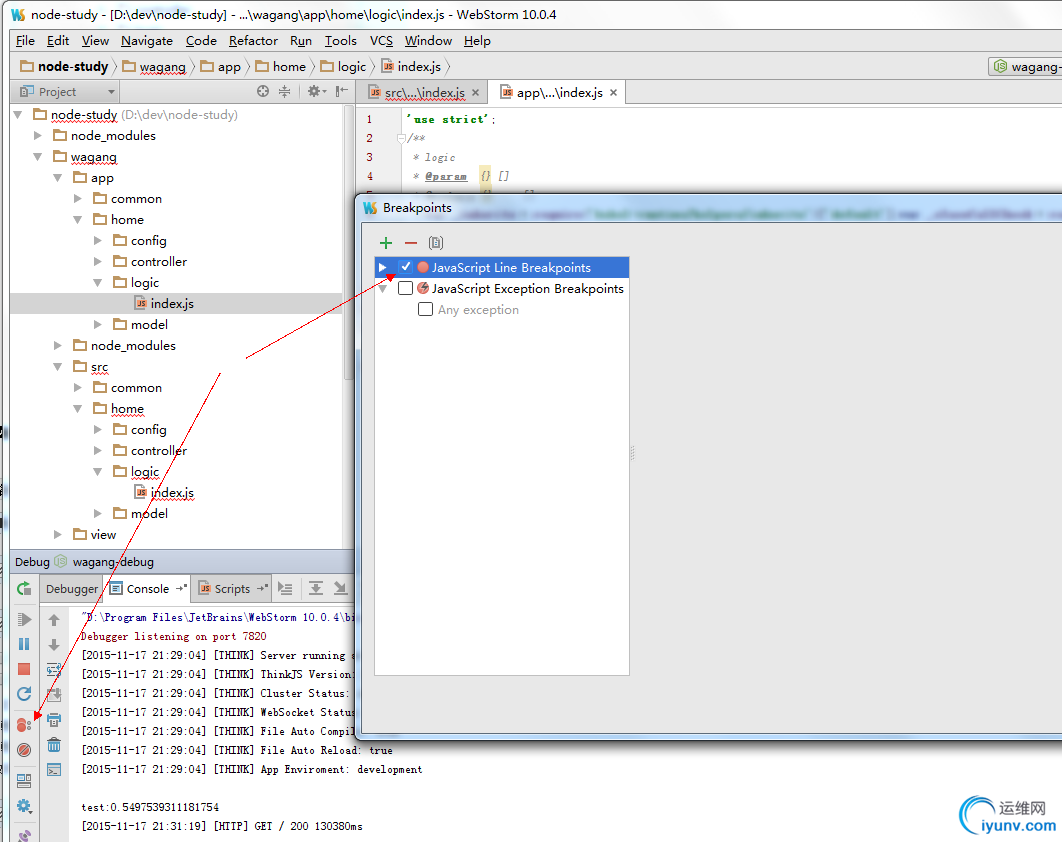Open debug settings gear dropdown

[24, 806]
